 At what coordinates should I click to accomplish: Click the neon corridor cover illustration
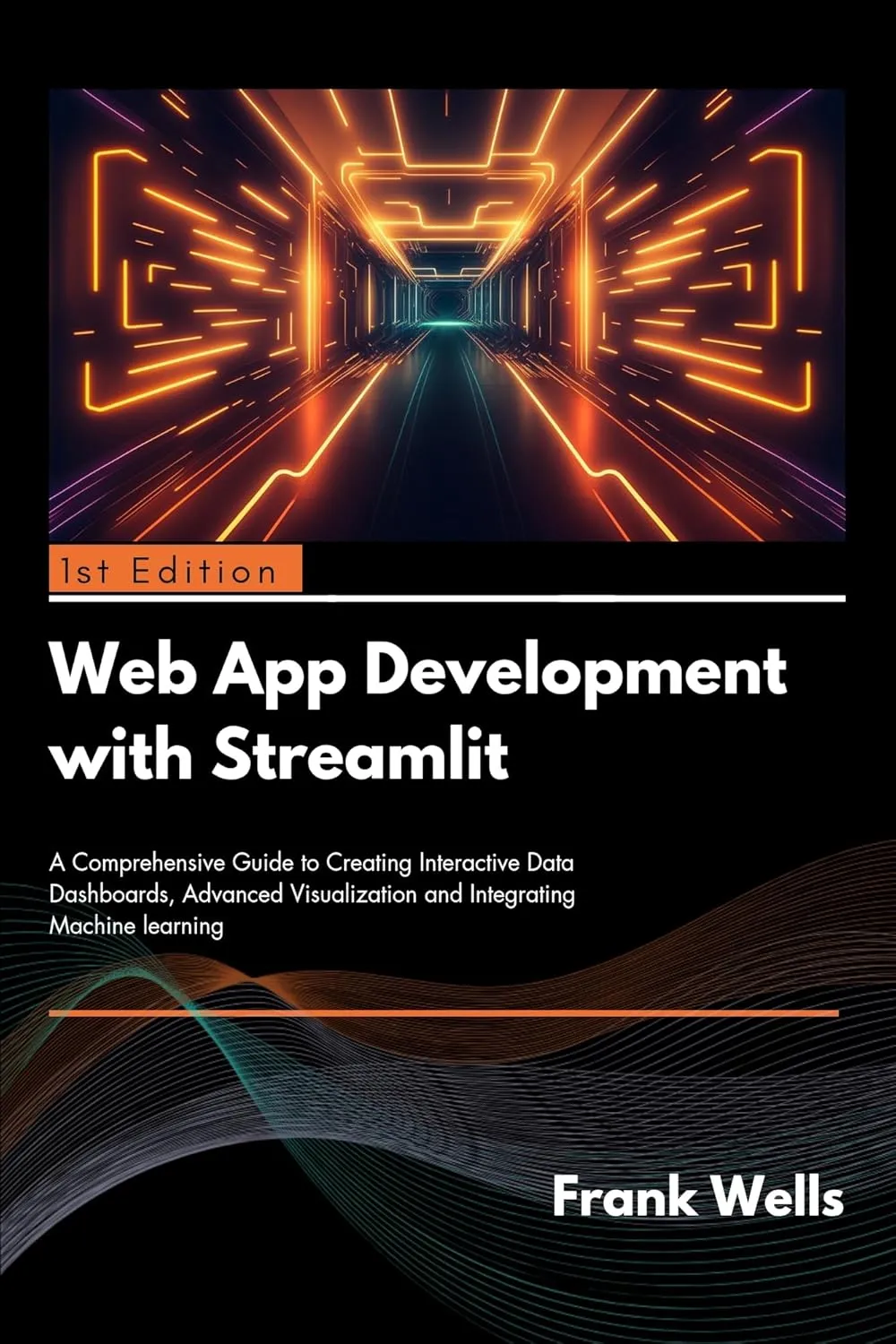click(447, 314)
